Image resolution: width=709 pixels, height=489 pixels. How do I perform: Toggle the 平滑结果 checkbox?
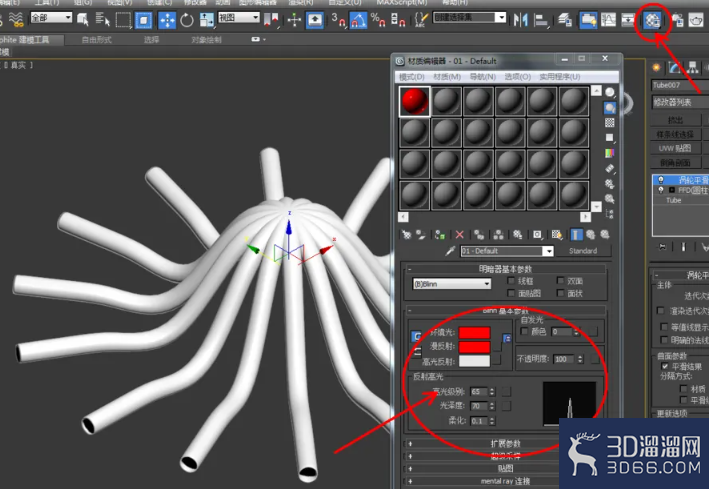pos(665,366)
